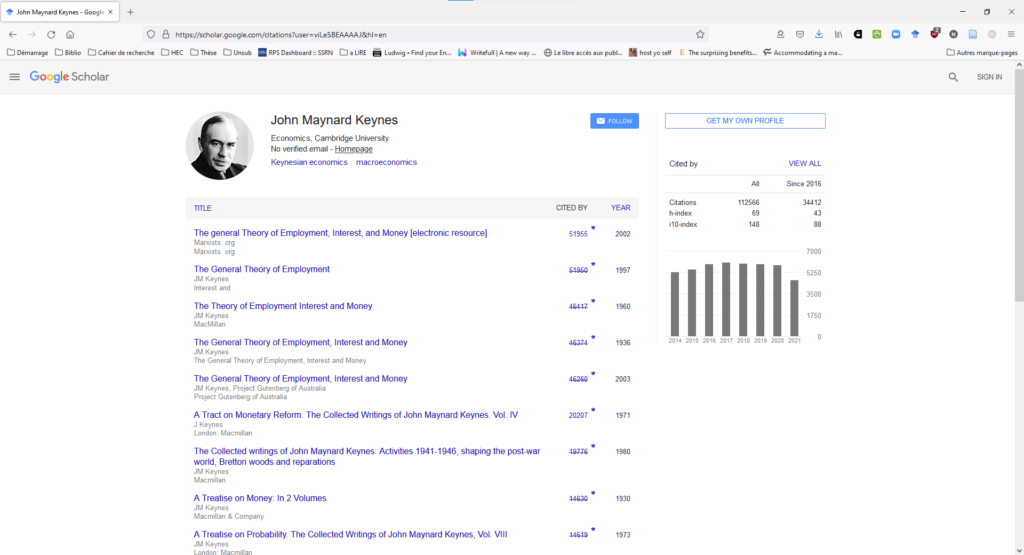Open the Keynesian economics interest link
Image resolution: width=1024 pixels, height=555 pixels.
pyautogui.click(x=309, y=162)
